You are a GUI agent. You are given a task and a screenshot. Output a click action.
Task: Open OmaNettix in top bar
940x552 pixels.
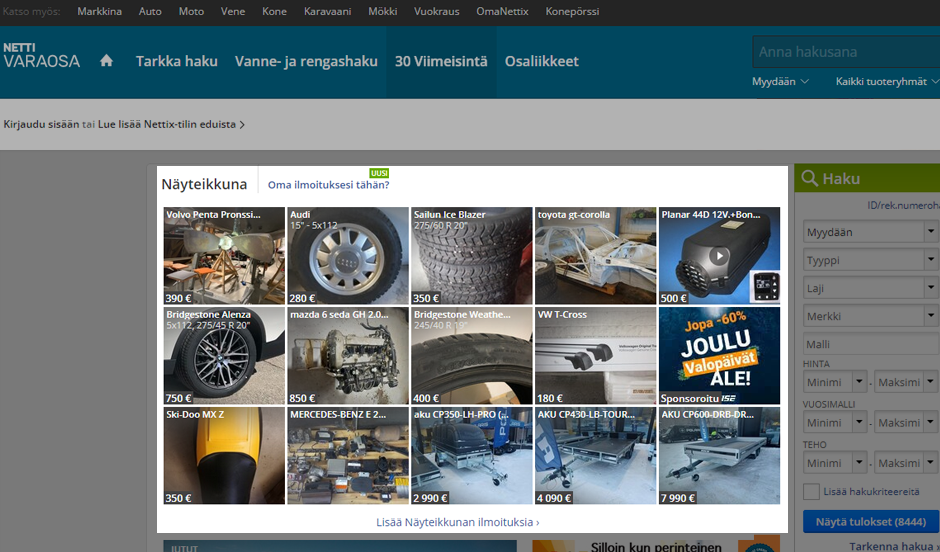(x=502, y=11)
